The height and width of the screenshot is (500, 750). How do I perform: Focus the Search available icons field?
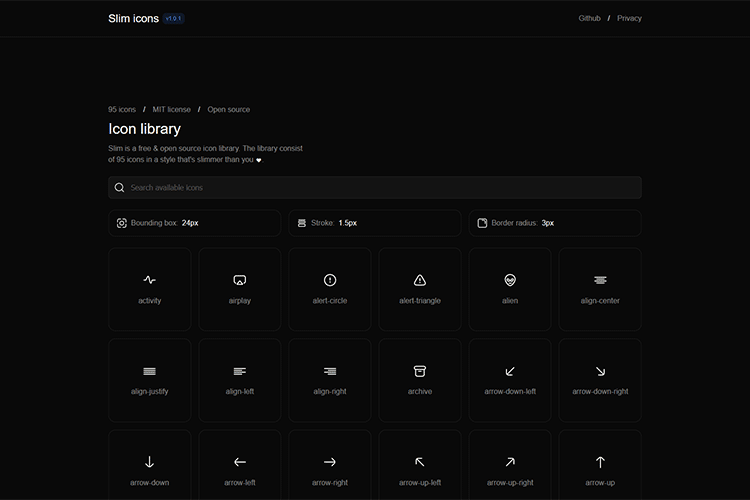point(375,187)
